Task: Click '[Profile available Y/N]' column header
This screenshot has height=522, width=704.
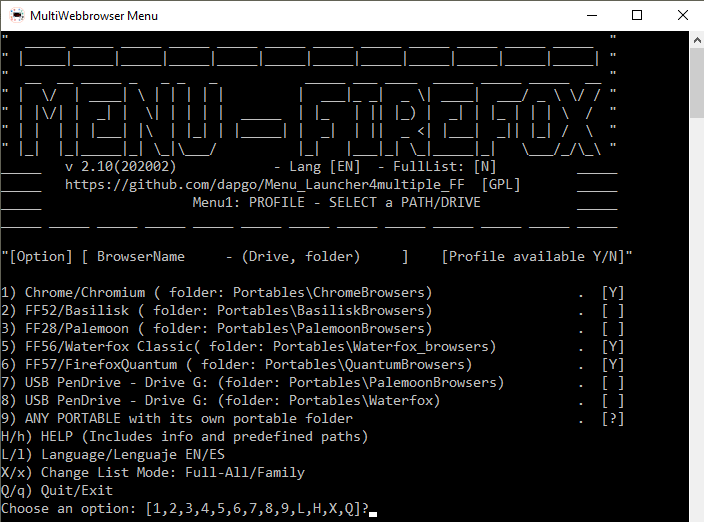Action: coord(533,257)
